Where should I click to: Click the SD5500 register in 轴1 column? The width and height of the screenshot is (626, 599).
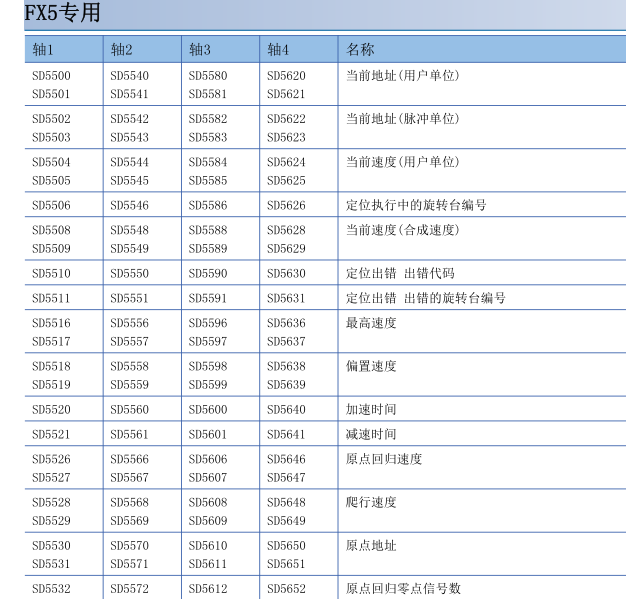tap(51, 76)
